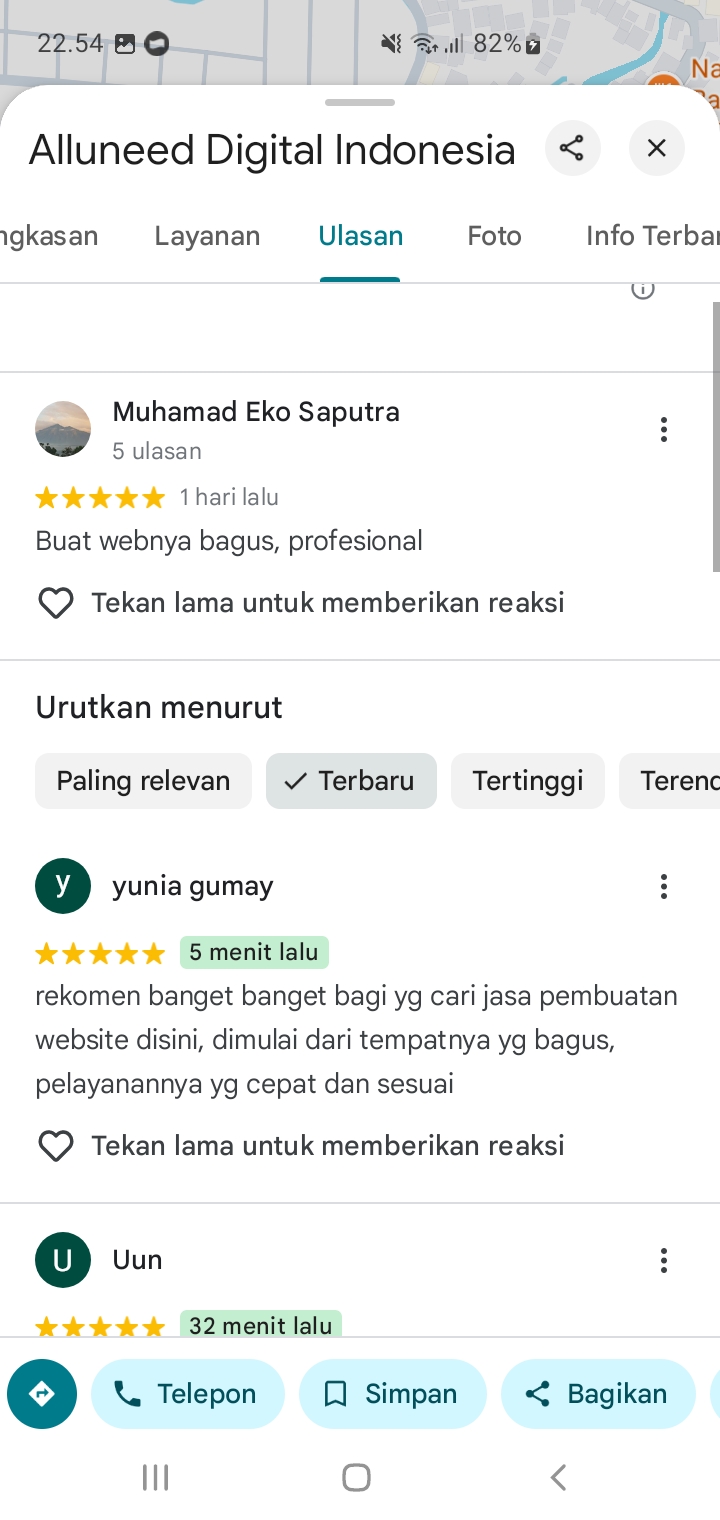Sort reviews by Paling relevan
The height and width of the screenshot is (1520, 720).
click(143, 781)
